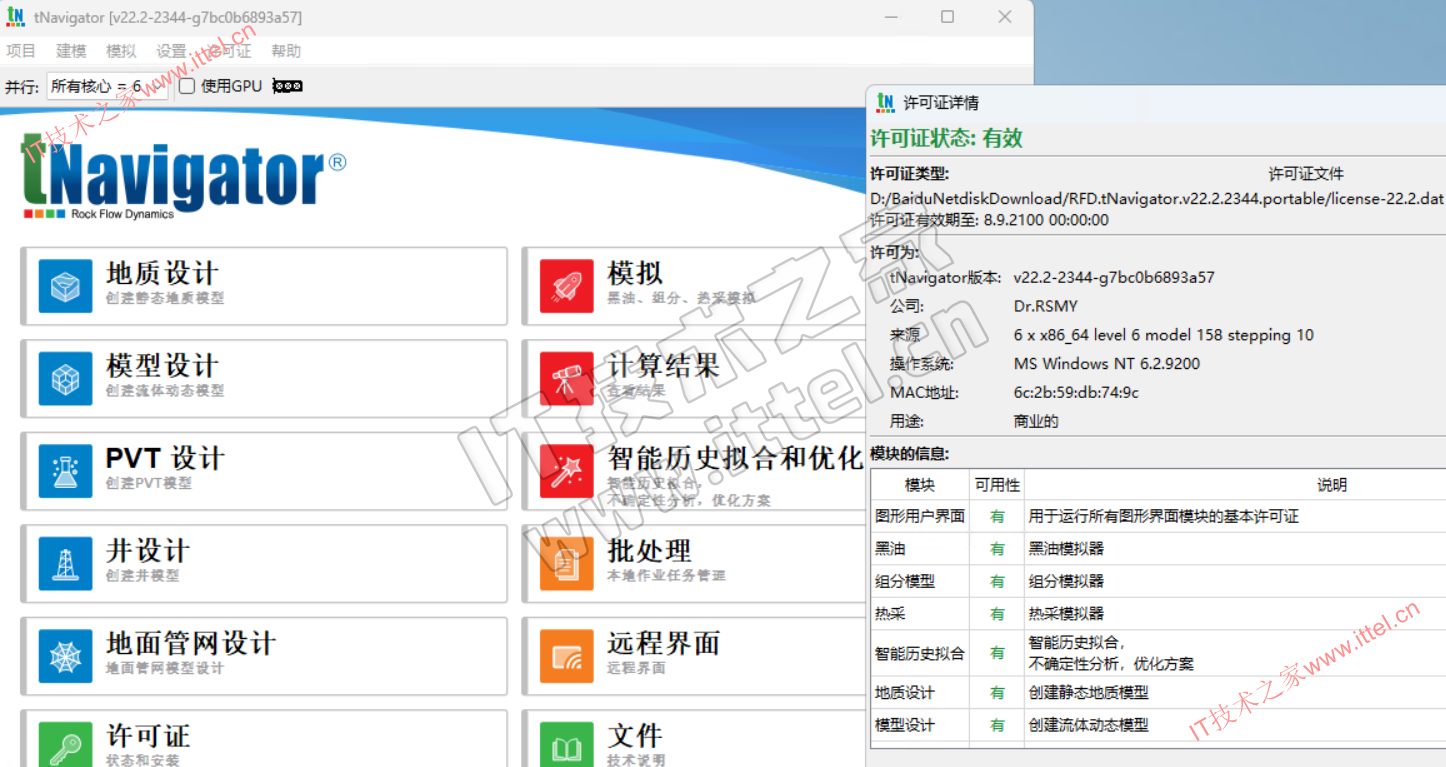The height and width of the screenshot is (767, 1446).
Task: Click the 可用性 column header
Action: 997,485
